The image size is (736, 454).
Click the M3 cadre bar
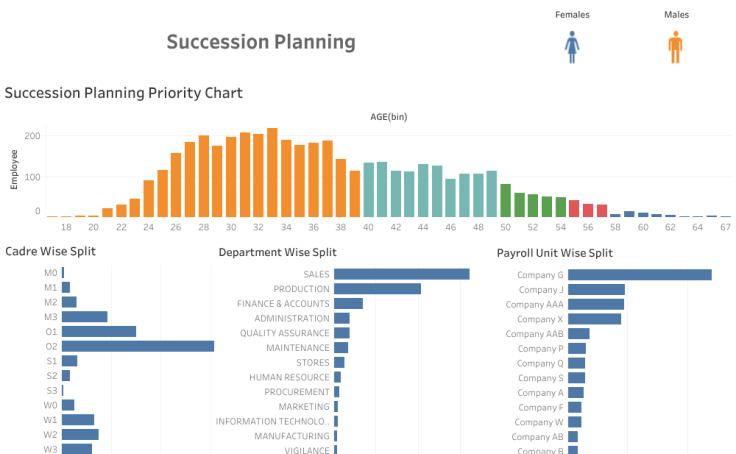[x=84, y=317]
